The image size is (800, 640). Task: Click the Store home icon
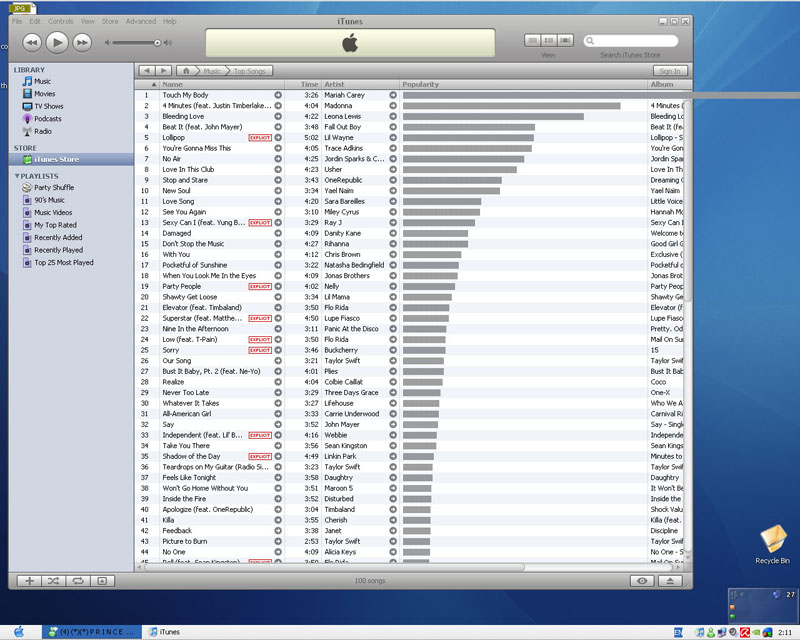coord(186,71)
